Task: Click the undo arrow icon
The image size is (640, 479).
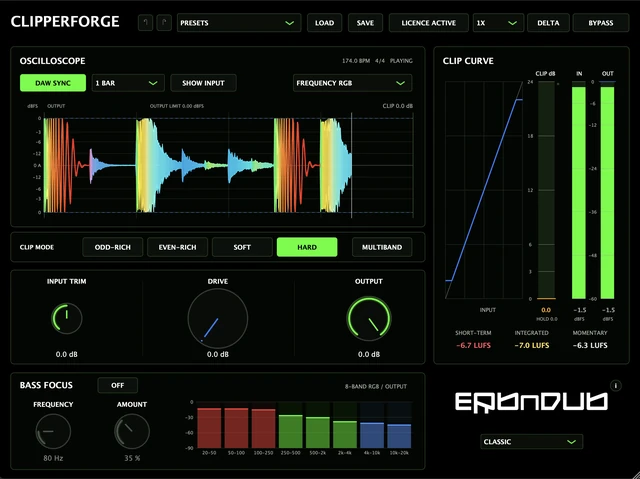Action: coord(145,23)
